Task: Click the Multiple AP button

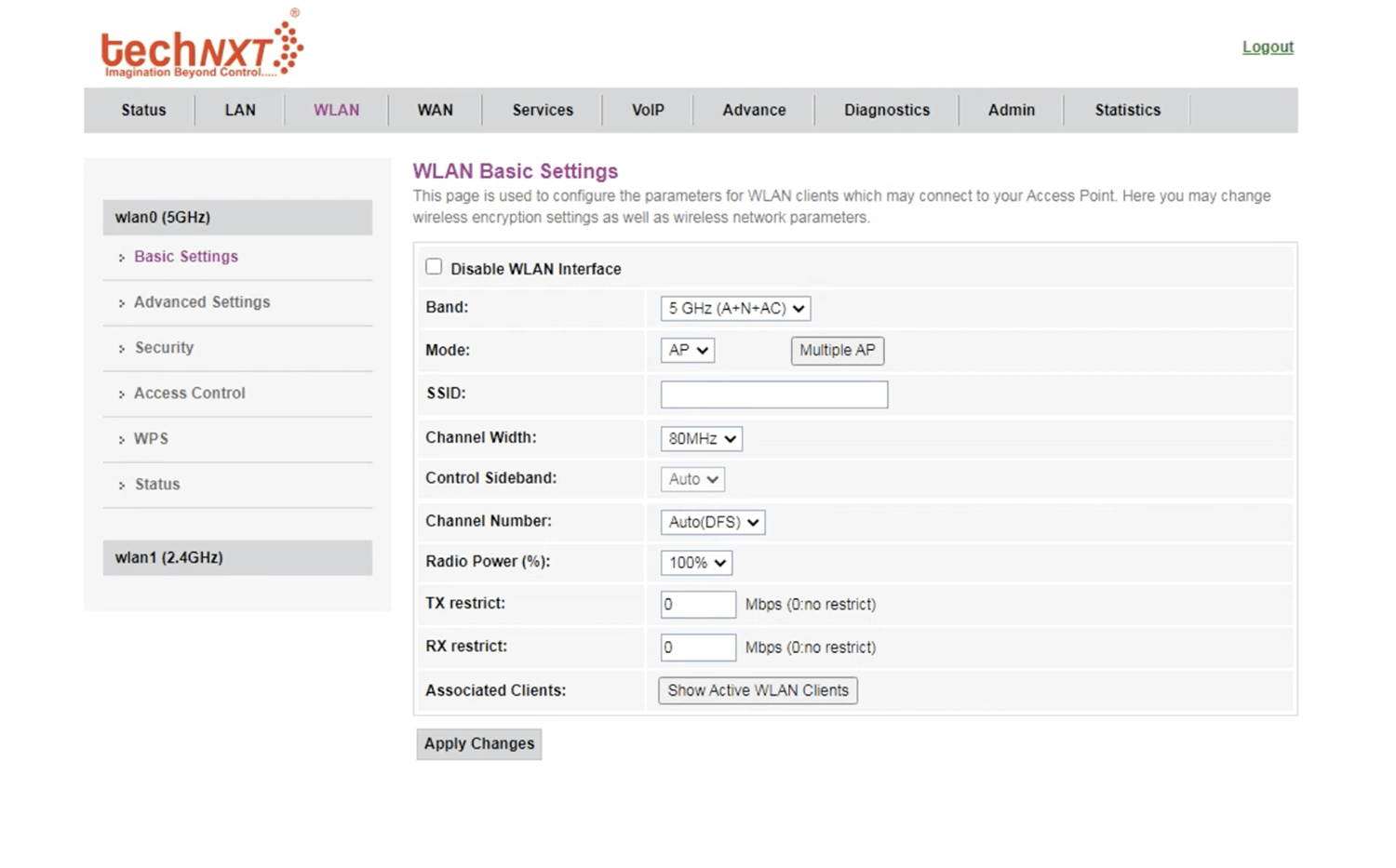Action: click(837, 351)
